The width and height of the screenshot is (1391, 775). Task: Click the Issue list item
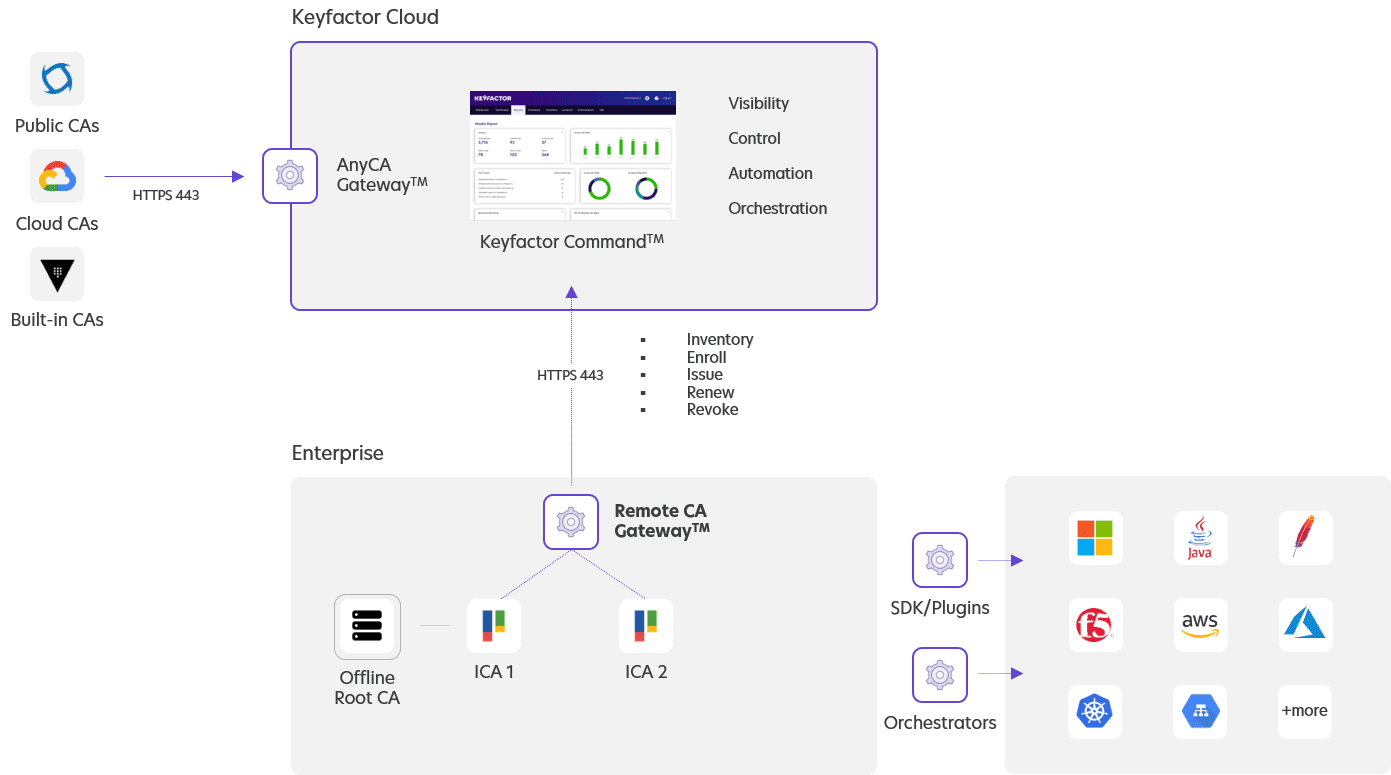pyautogui.click(x=705, y=375)
